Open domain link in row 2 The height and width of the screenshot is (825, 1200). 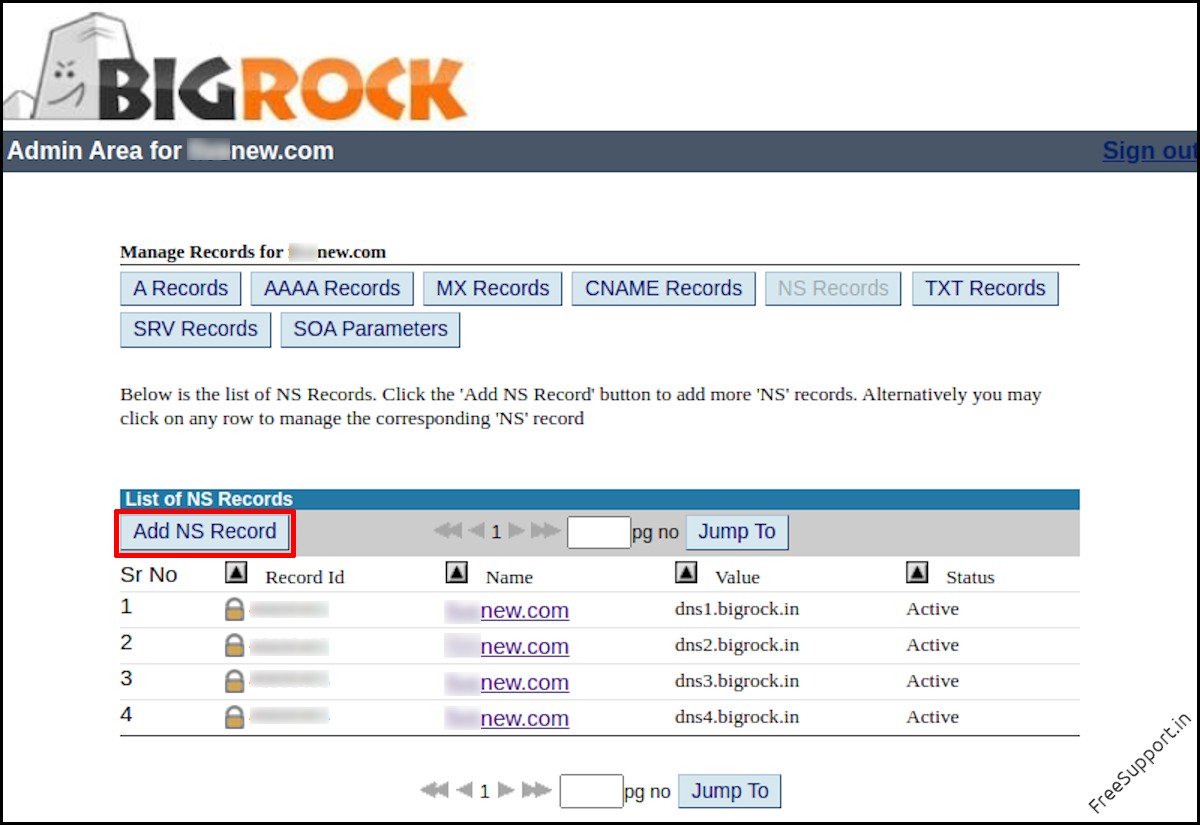[x=507, y=647]
